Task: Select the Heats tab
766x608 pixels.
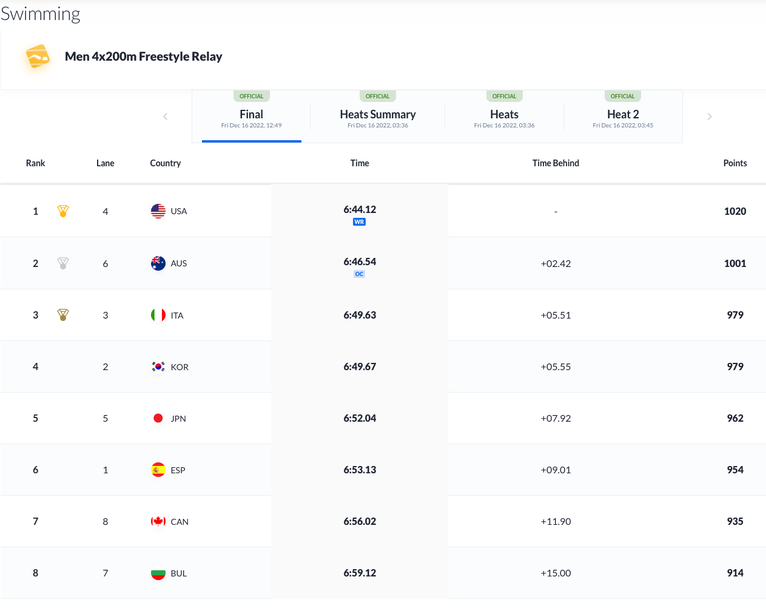Action: [504, 117]
